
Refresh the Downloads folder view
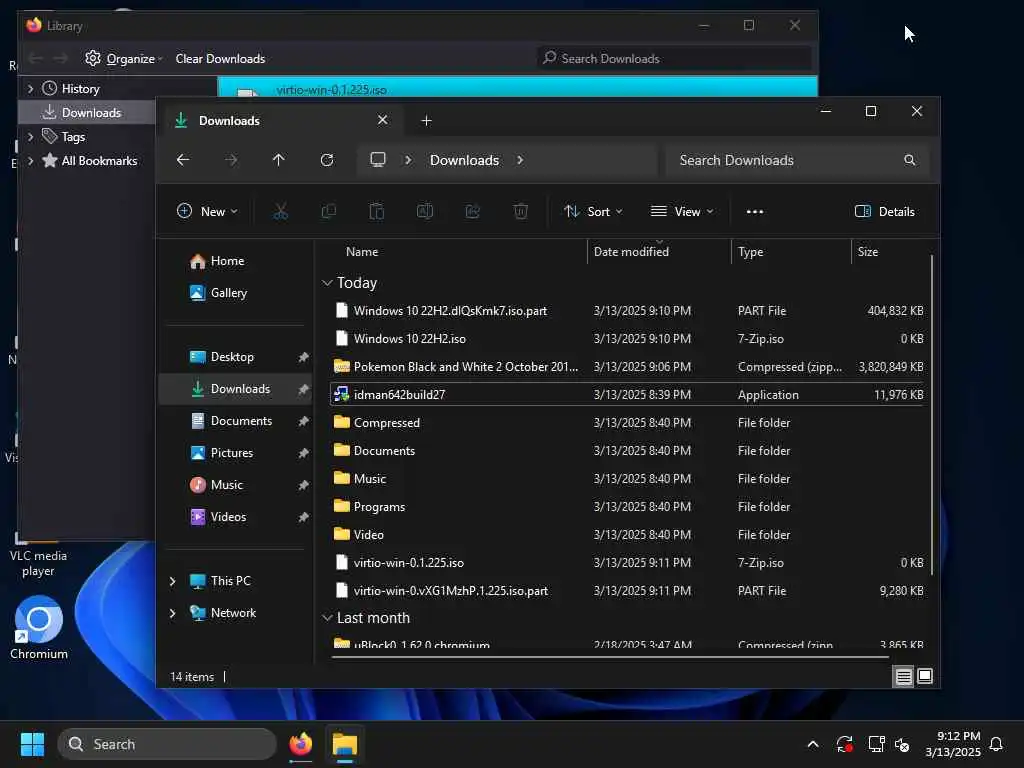pyautogui.click(x=327, y=160)
